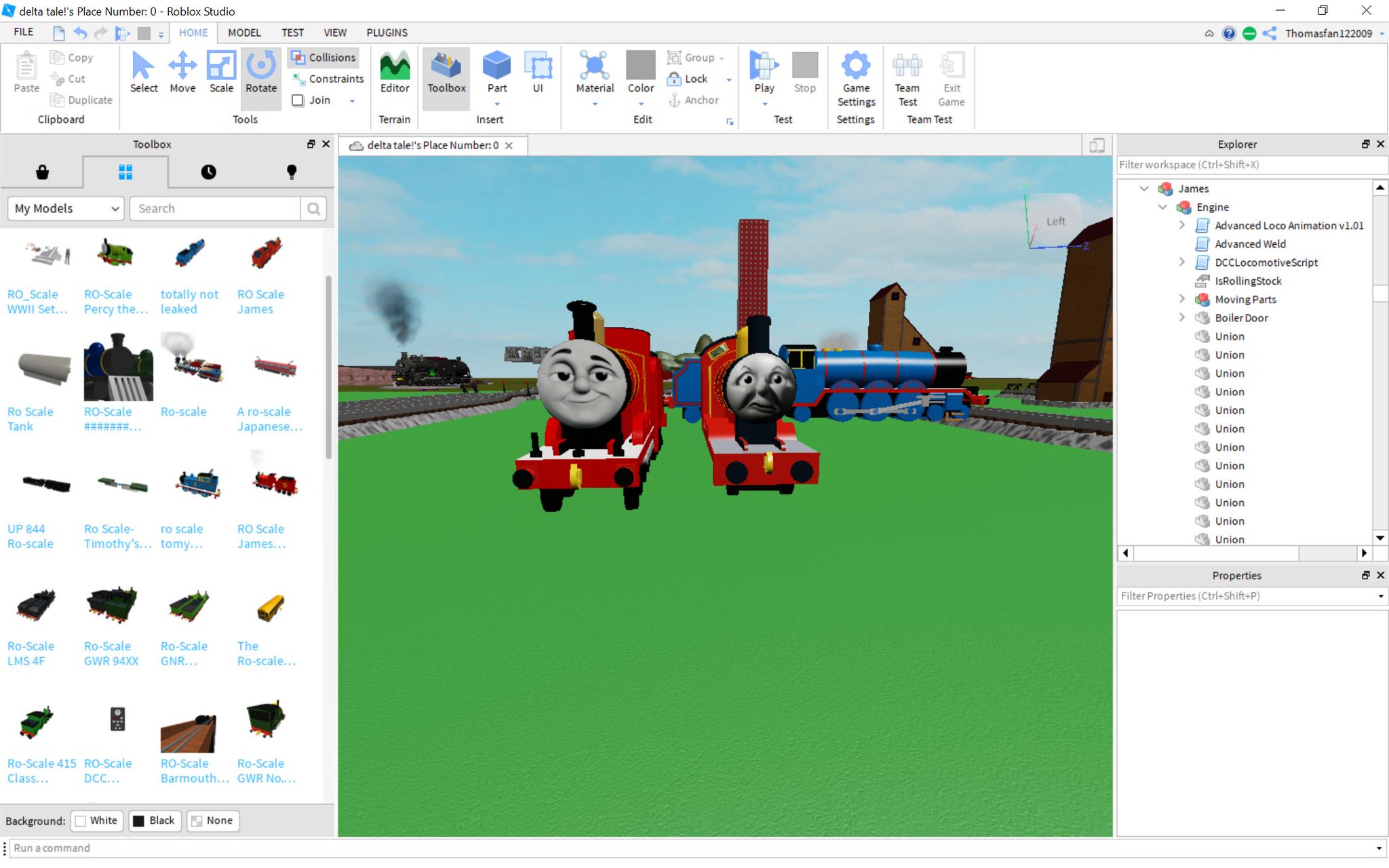Click the toolbox Search field

tap(215, 208)
